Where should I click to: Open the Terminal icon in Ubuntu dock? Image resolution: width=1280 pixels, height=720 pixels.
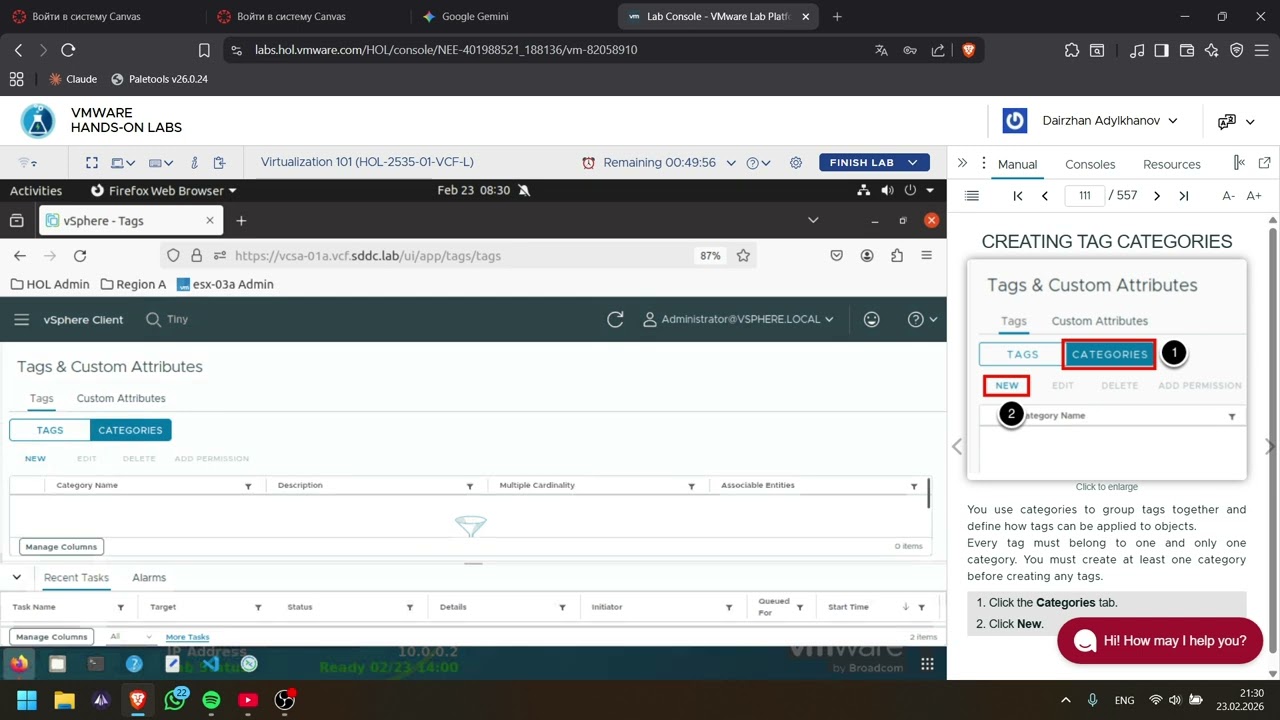click(x=96, y=663)
